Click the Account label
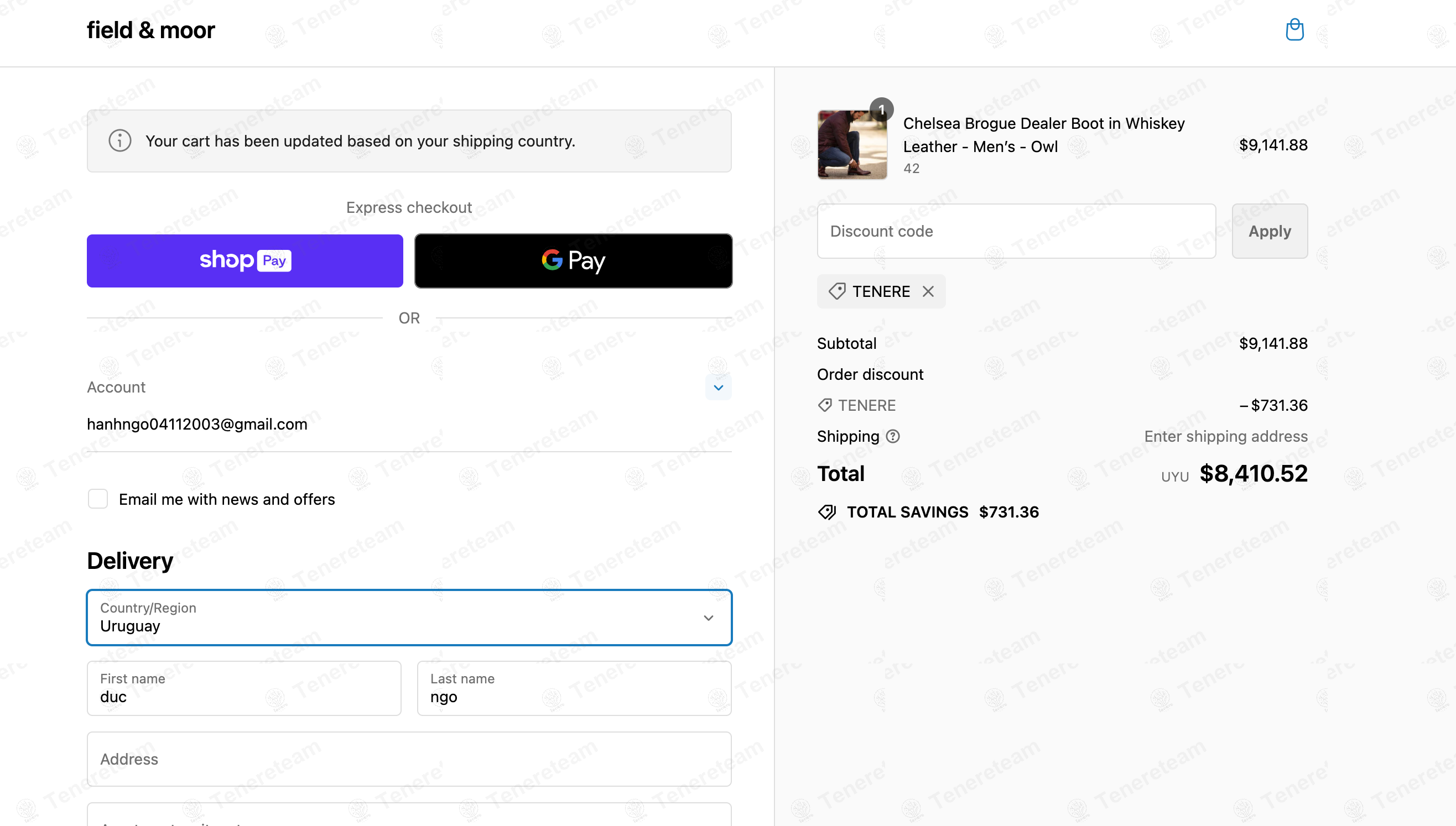The image size is (1456, 826). tap(116, 388)
